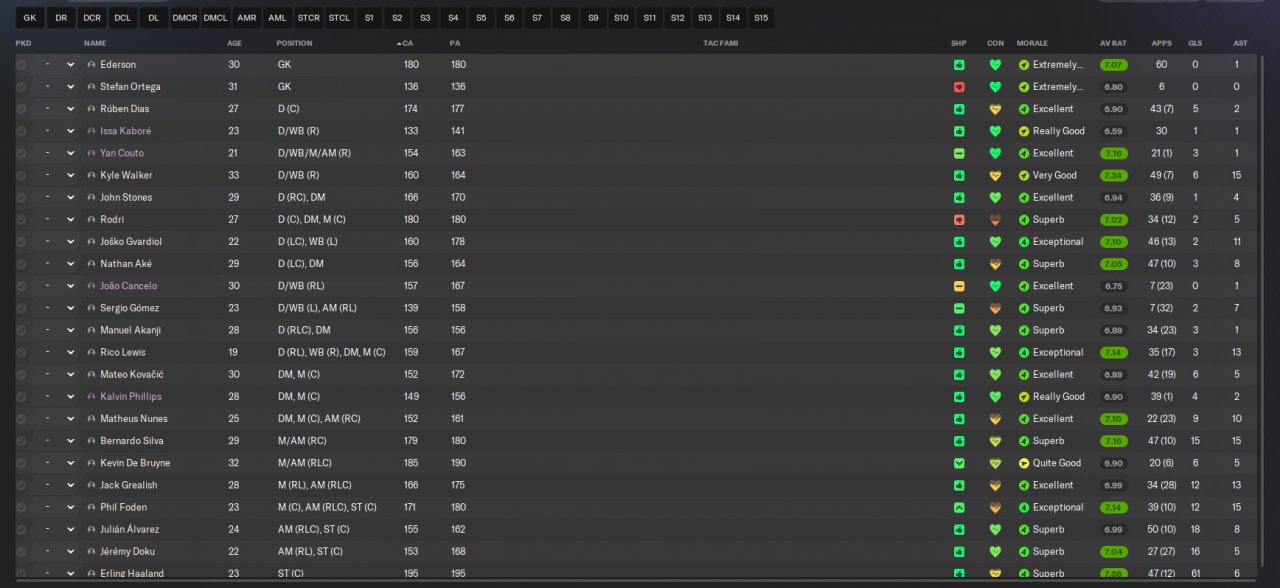Image resolution: width=1280 pixels, height=588 pixels.
Task: Sort the table by the CA column header
Action: pyautogui.click(x=405, y=43)
